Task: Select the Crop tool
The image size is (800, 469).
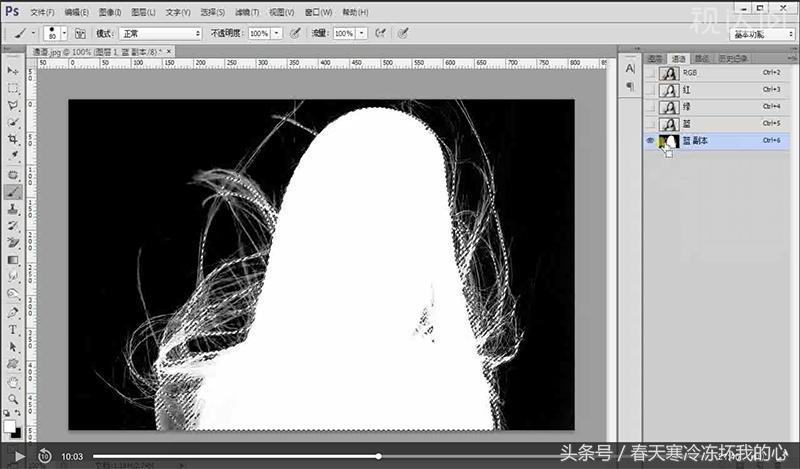Action: click(x=13, y=139)
